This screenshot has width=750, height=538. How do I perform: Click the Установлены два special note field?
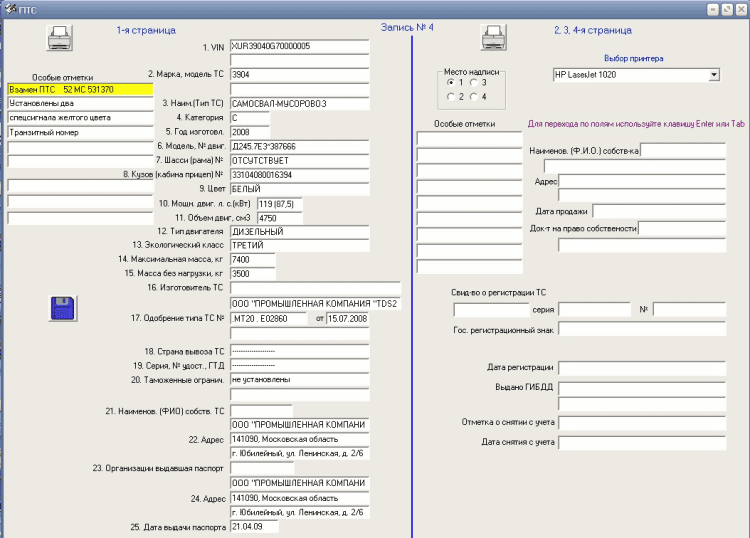pos(80,103)
